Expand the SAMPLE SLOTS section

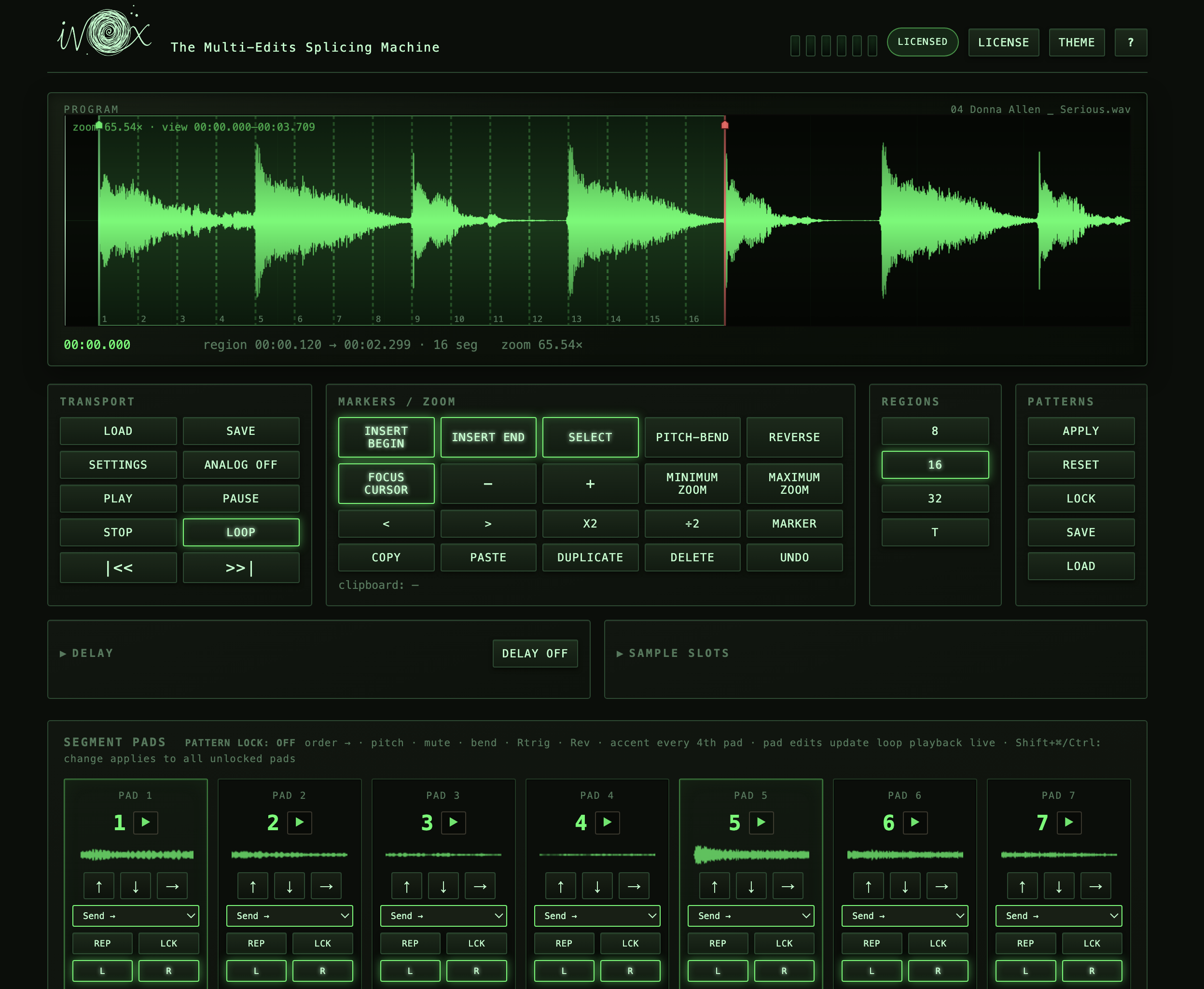(x=673, y=654)
